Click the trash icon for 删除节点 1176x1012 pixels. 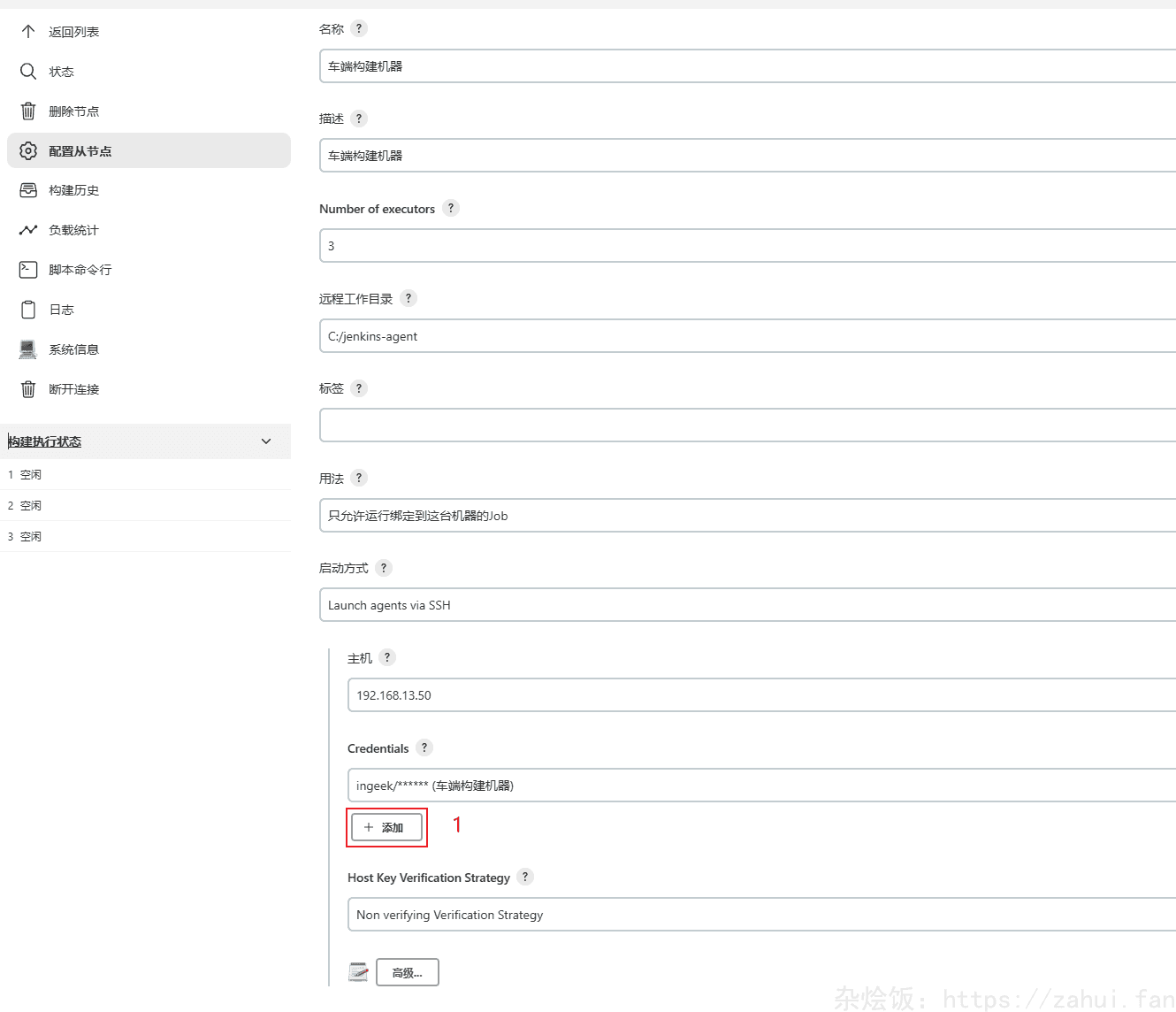(x=28, y=111)
